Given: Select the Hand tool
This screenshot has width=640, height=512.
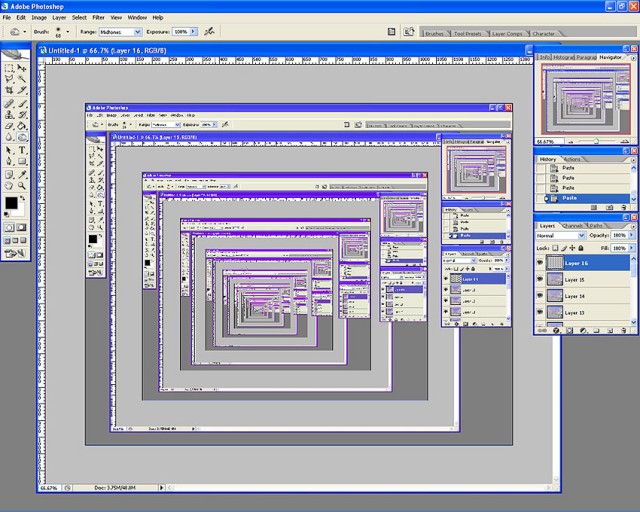Looking at the screenshot, I should point(9,186).
